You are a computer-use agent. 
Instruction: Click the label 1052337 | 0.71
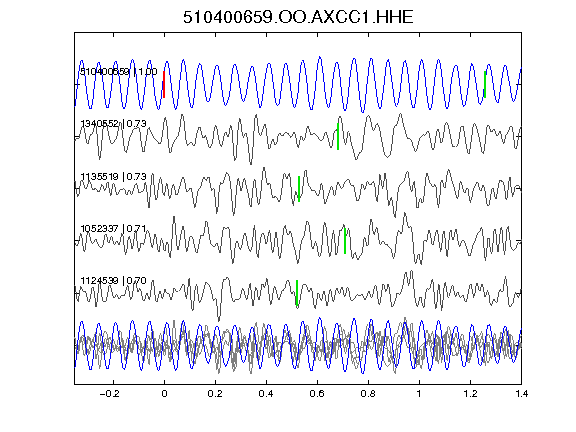point(113,229)
